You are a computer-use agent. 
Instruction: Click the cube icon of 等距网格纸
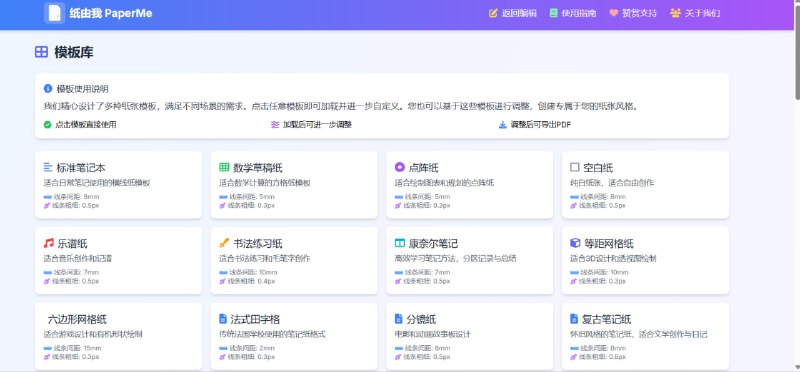(575, 243)
